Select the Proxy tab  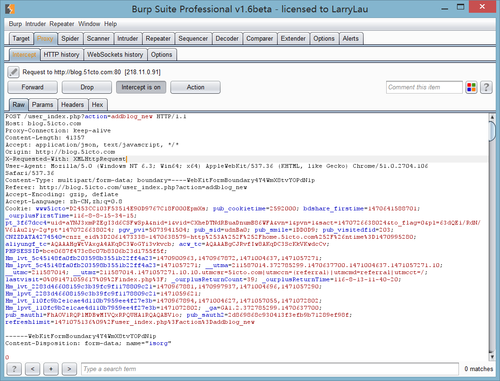pos(45,39)
